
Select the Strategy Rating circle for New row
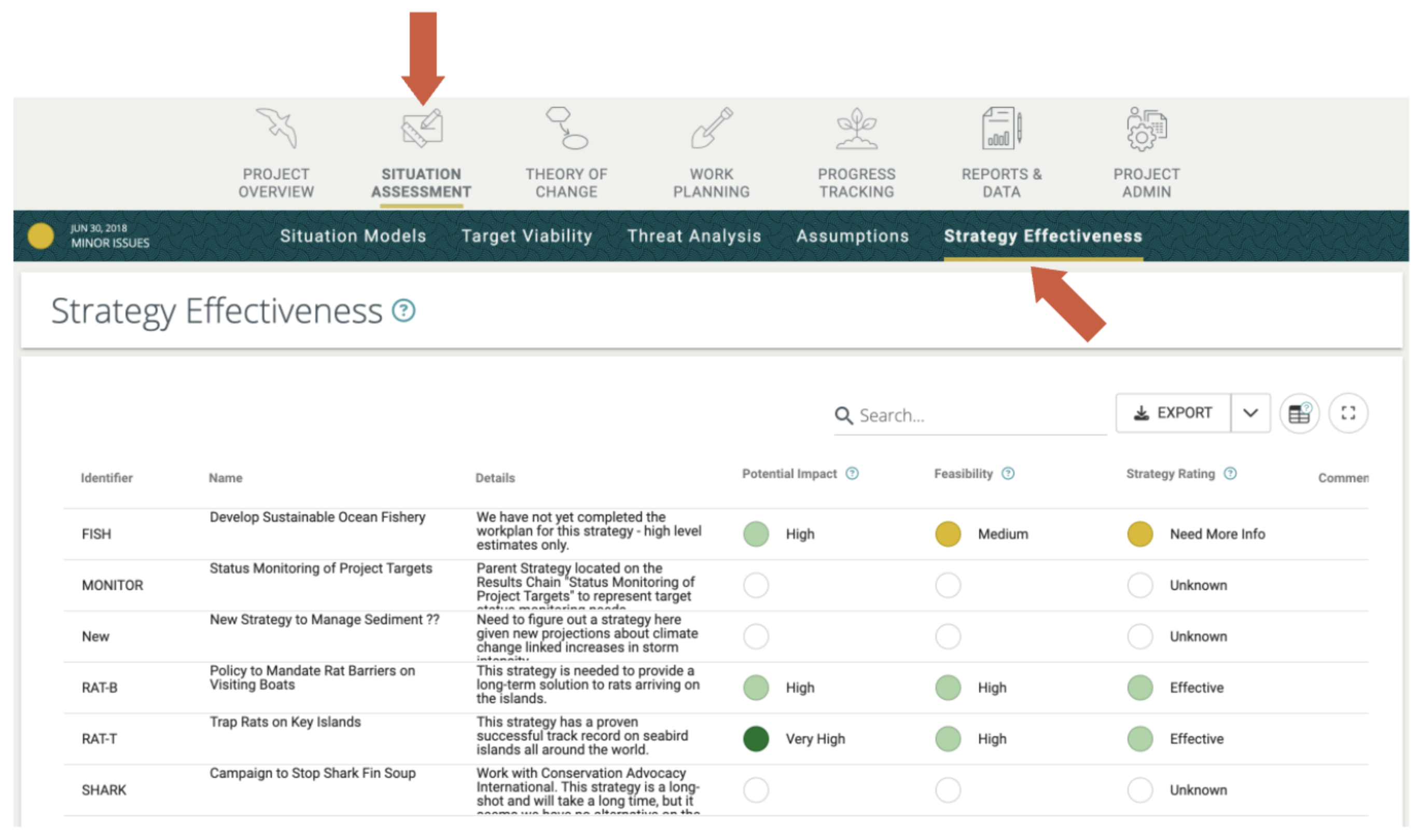tap(1140, 636)
